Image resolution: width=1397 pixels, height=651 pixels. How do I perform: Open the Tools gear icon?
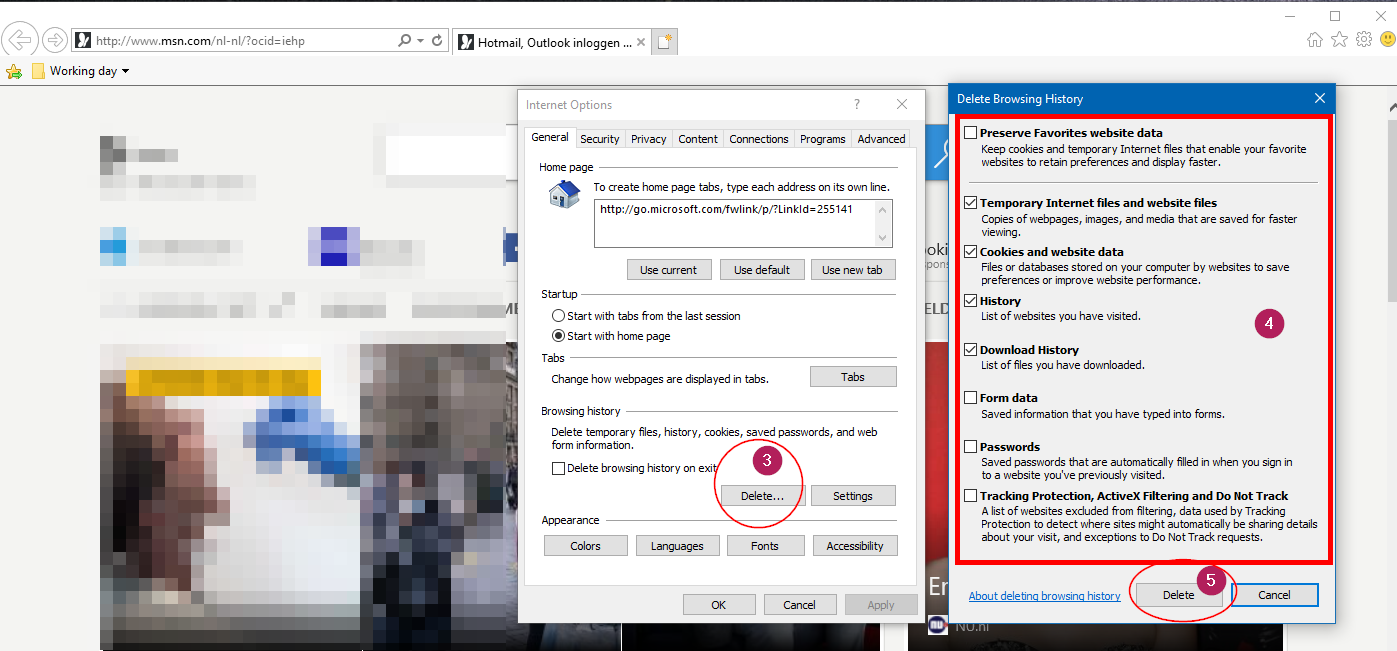(x=1364, y=39)
